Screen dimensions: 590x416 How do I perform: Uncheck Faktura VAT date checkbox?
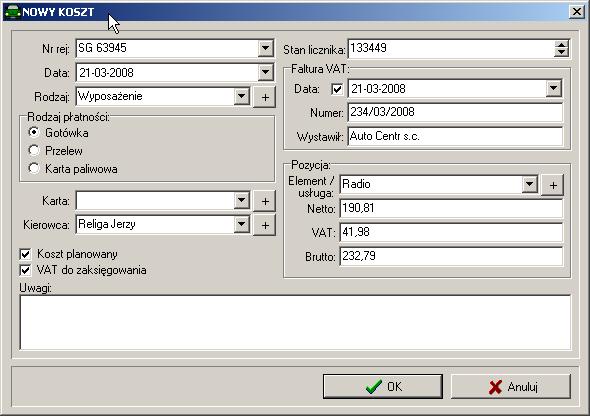(x=337, y=89)
